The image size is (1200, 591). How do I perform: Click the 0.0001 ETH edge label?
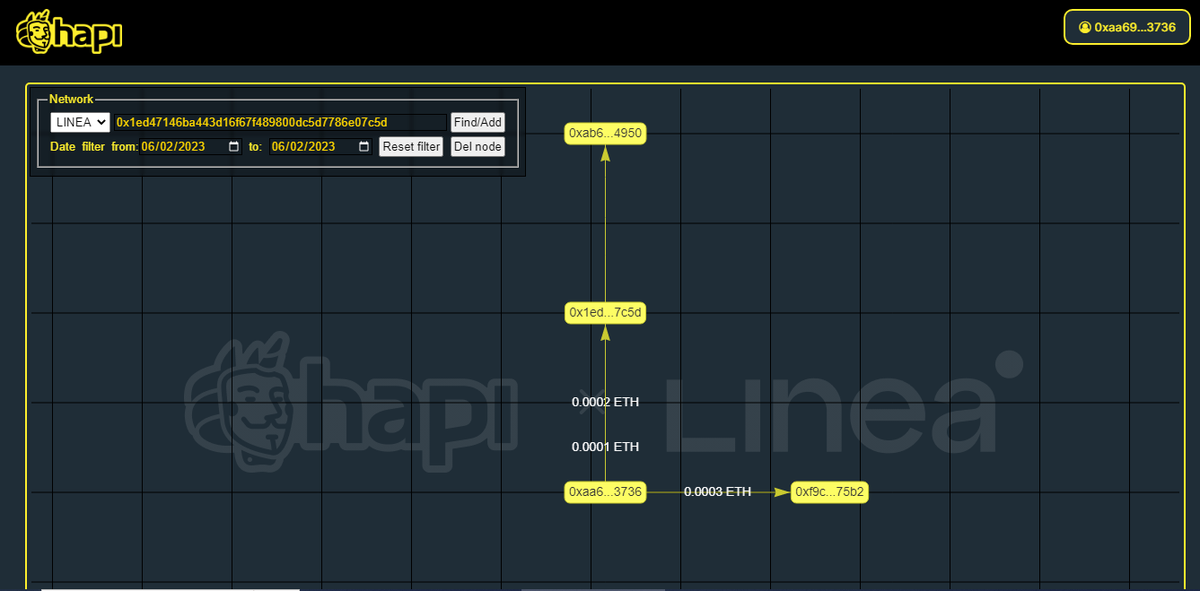pyautogui.click(x=605, y=447)
